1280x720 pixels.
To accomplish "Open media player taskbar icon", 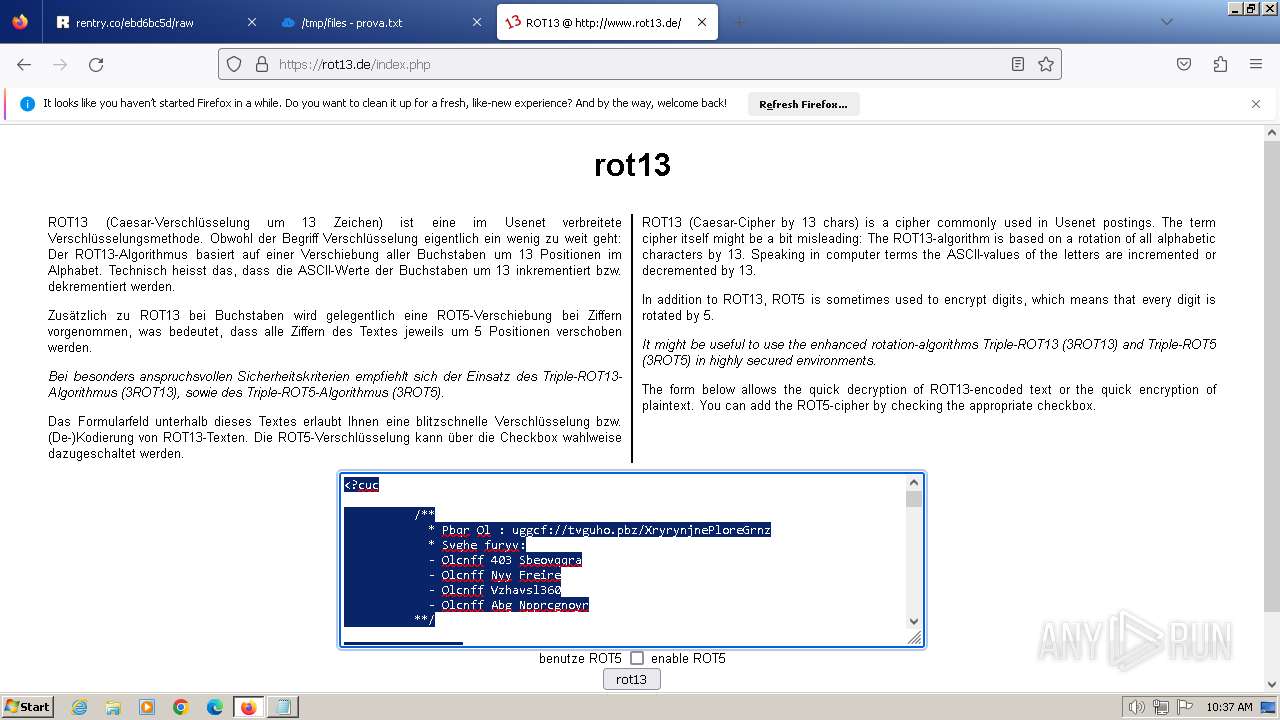I will tap(147, 707).
